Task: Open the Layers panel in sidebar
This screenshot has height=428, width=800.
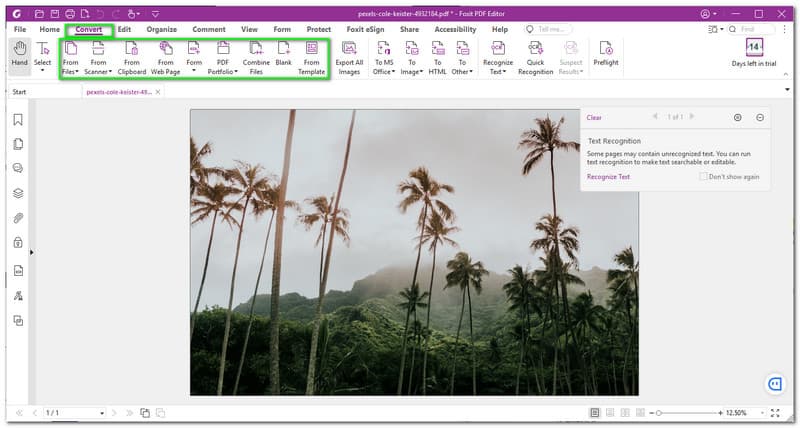Action: coord(18,193)
